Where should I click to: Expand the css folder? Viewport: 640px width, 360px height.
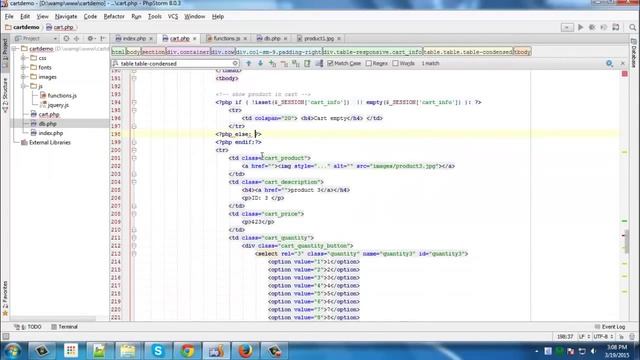(x=24, y=58)
